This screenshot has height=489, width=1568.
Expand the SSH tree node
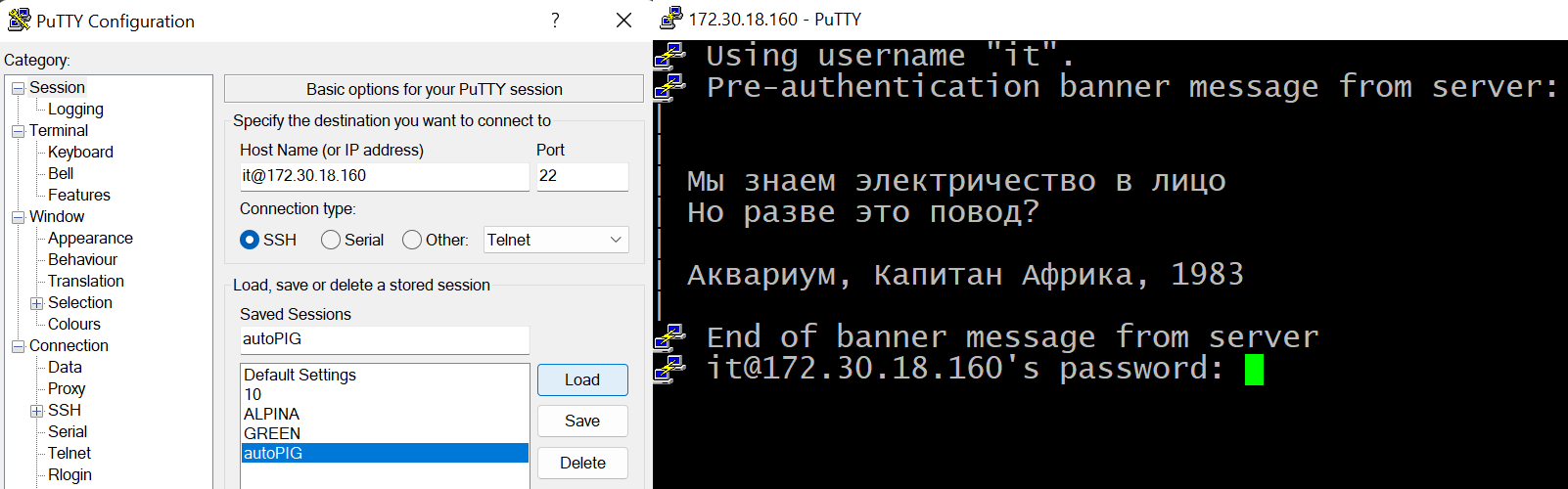tap(36, 411)
